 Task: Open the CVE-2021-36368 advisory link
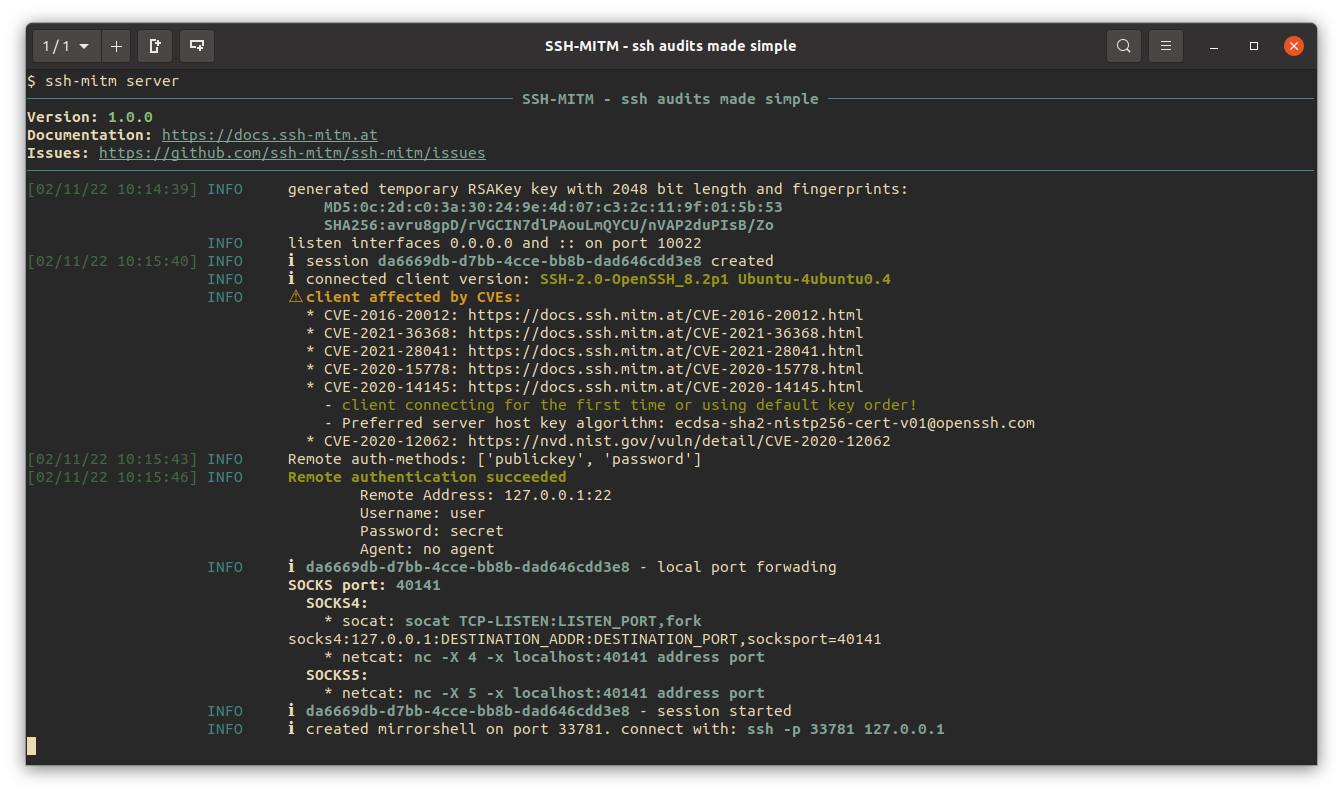tap(666, 332)
